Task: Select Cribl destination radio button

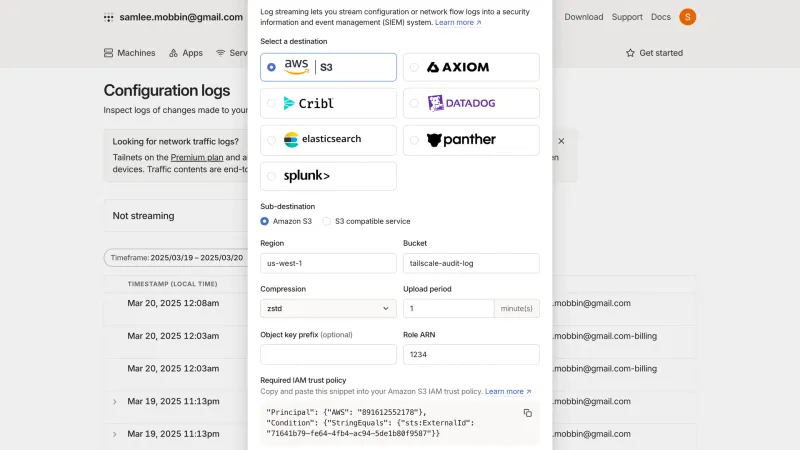Action: pyautogui.click(x=271, y=103)
